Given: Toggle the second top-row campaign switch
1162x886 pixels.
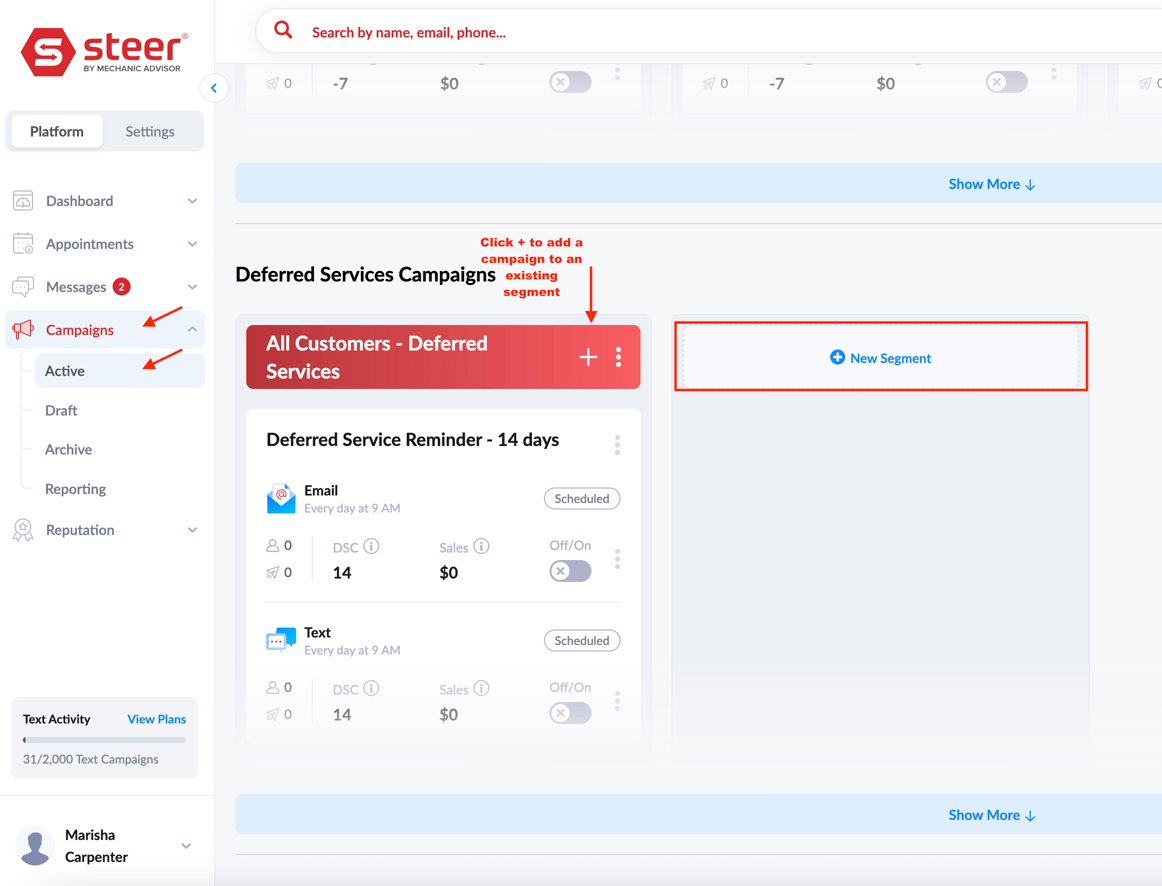Looking at the screenshot, I should [1006, 82].
